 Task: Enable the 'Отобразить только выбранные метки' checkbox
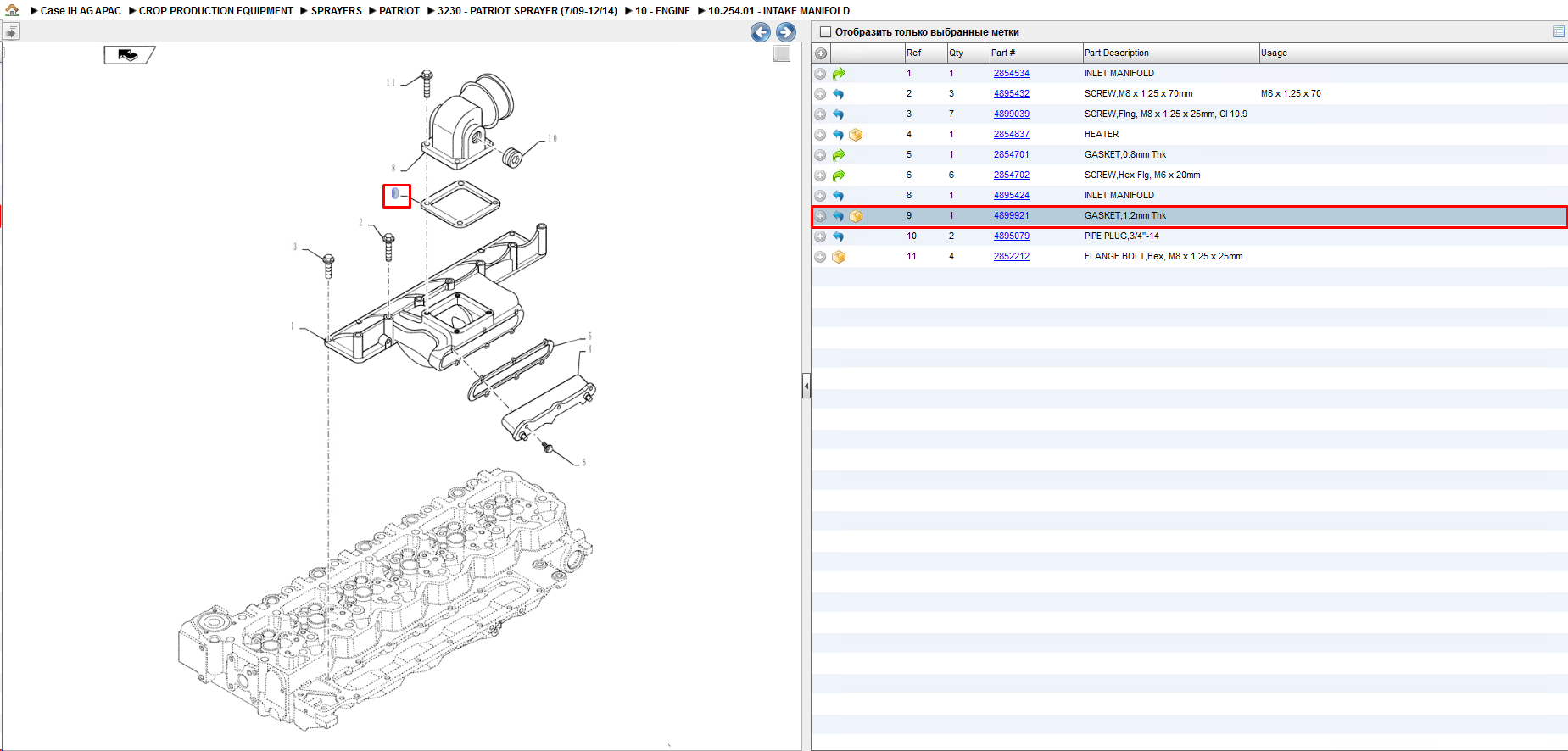825,32
